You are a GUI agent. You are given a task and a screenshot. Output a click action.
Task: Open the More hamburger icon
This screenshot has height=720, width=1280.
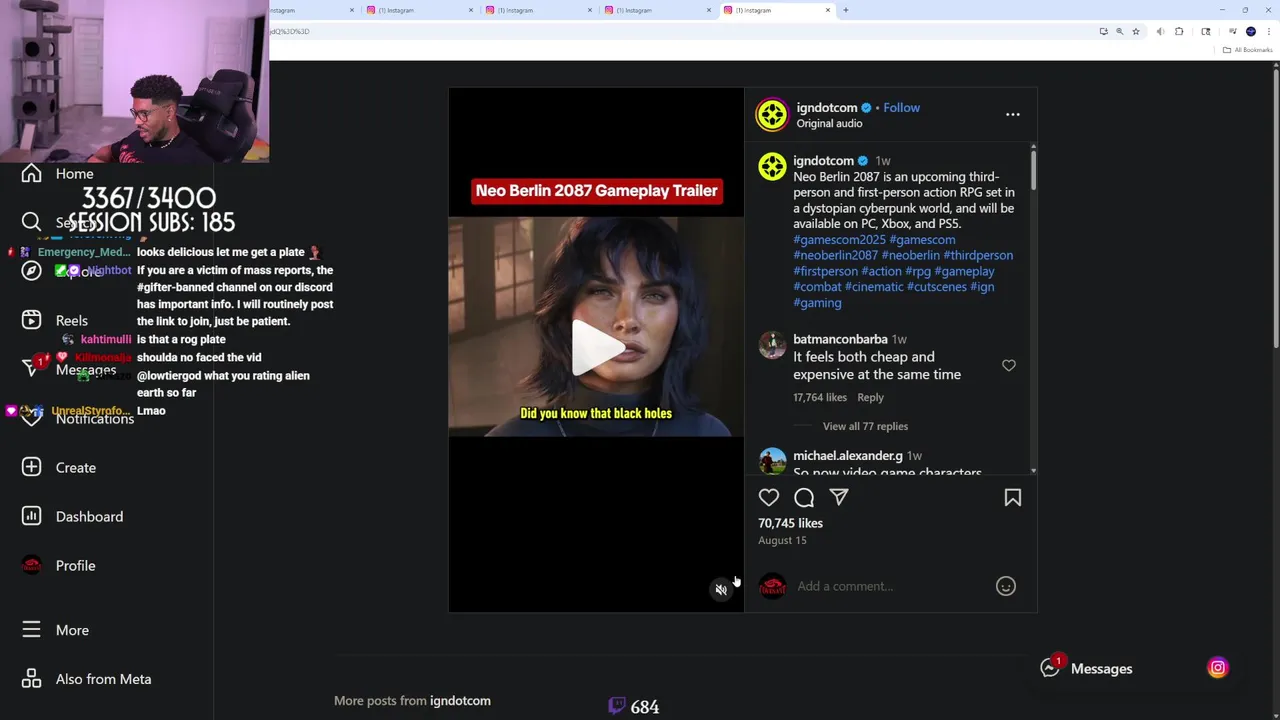pyautogui.click(x=31, y=630)
